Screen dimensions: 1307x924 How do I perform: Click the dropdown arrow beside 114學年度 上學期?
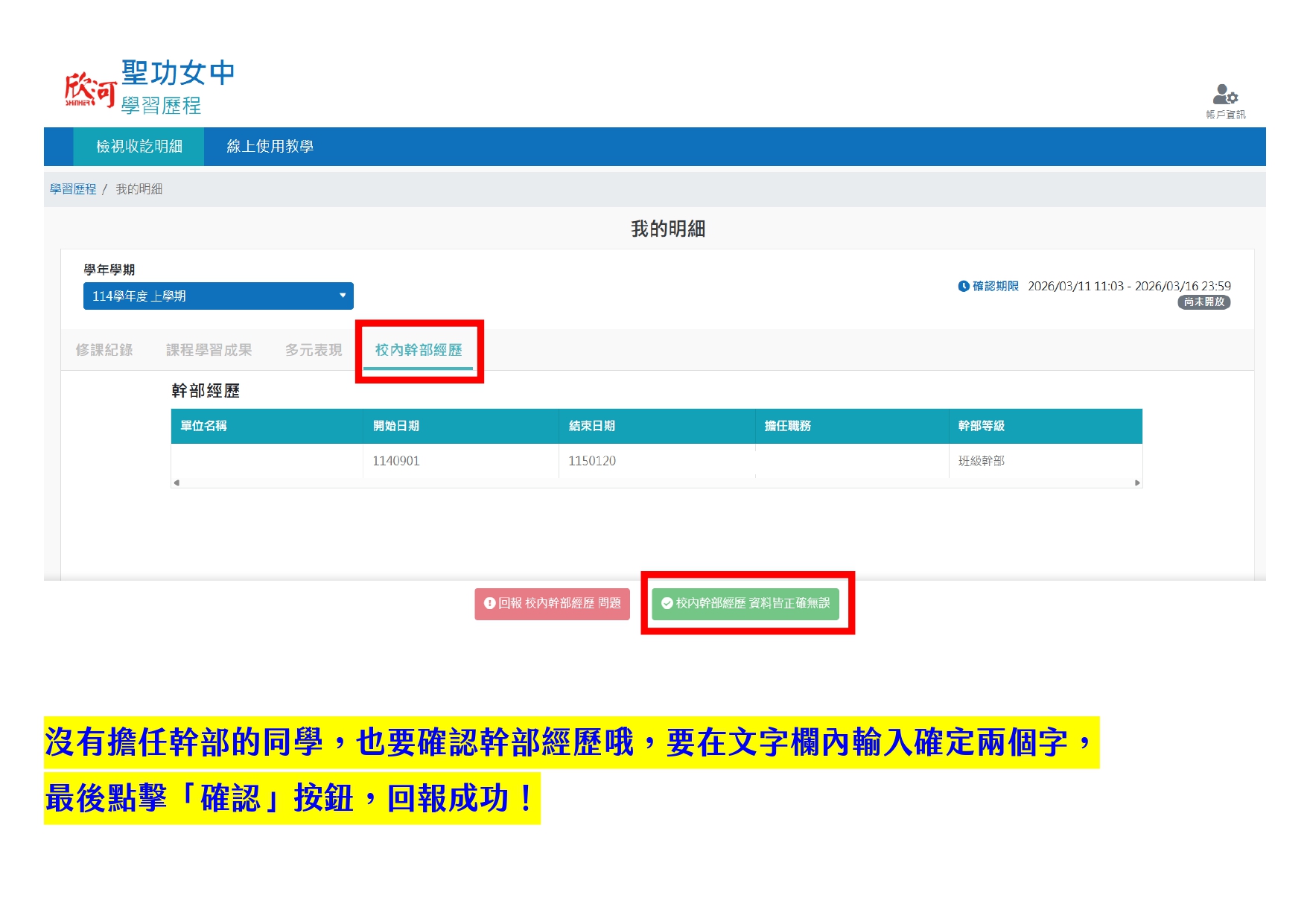click(343, 296)
